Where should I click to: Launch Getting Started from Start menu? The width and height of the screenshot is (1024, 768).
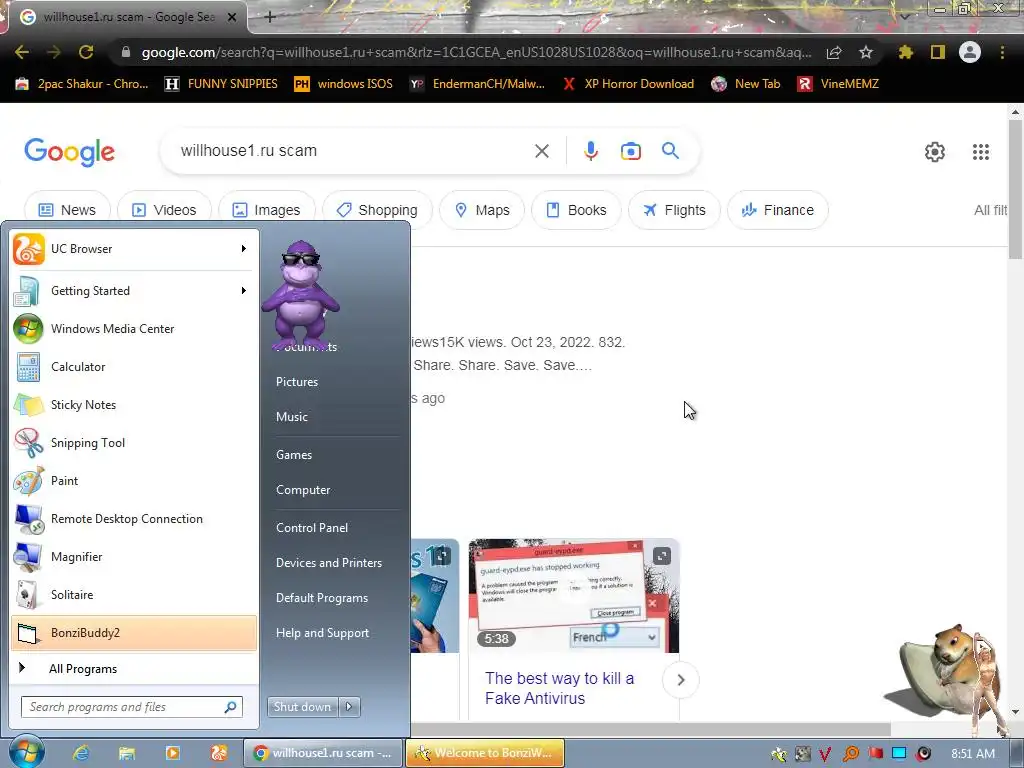pos(134,291)
